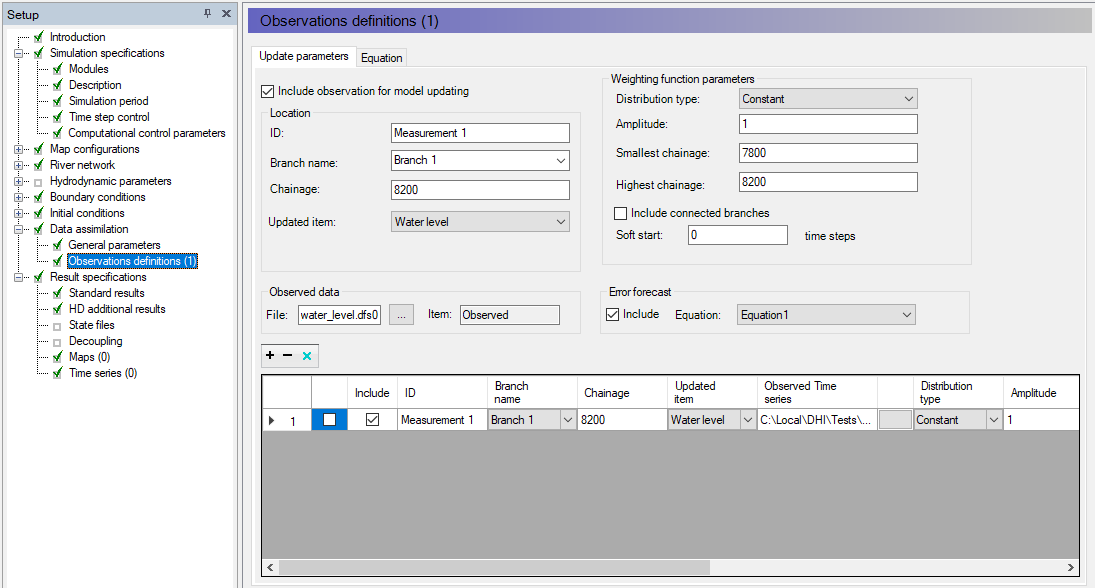Switch to the Equation tab
Image resolution: width=1095 pixels, height=588 pixels.
[381, 58]
